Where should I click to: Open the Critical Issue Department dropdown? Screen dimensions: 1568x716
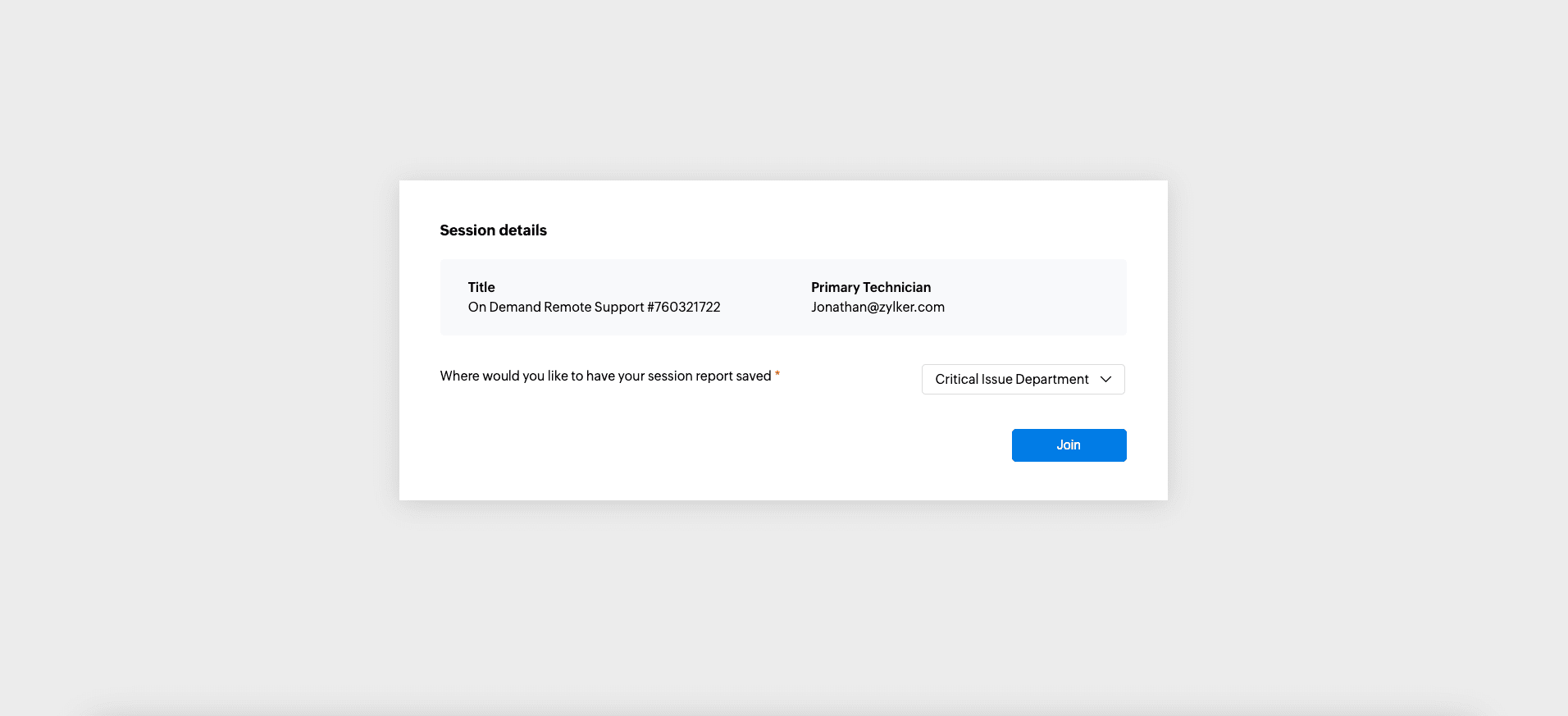tap(1023, 379)
